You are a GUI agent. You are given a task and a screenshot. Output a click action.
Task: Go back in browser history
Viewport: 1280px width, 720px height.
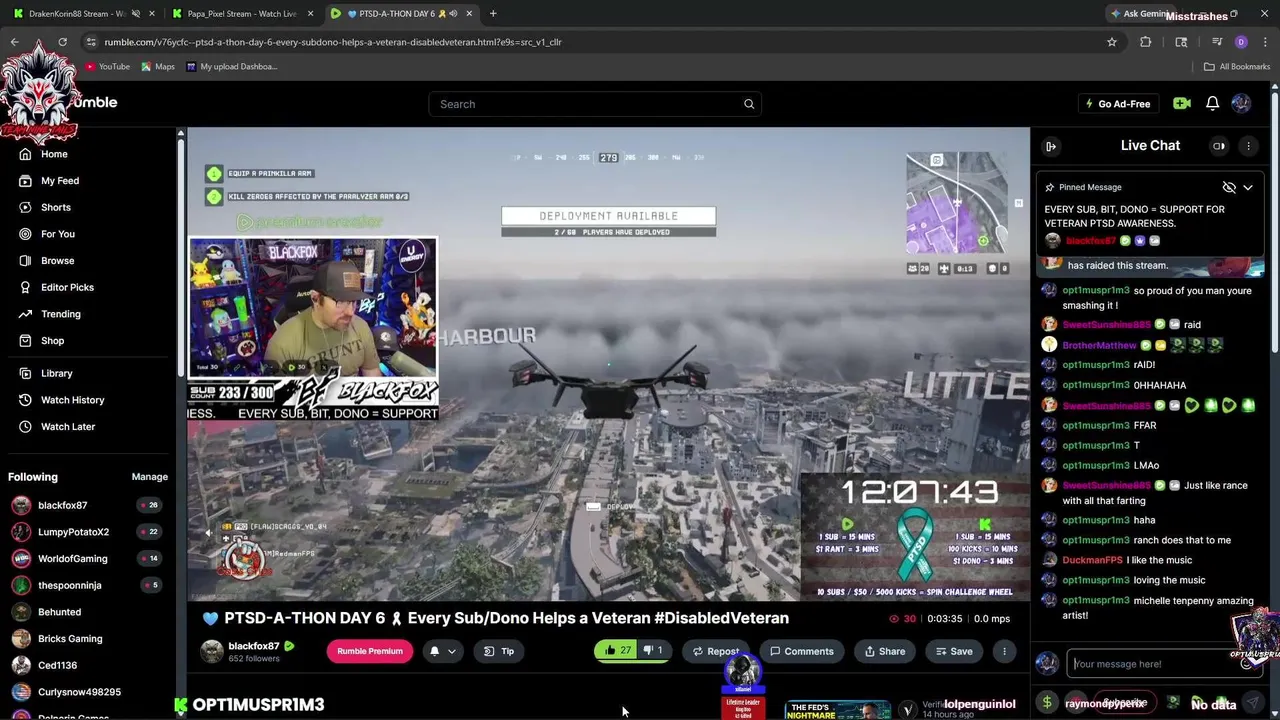14,42
